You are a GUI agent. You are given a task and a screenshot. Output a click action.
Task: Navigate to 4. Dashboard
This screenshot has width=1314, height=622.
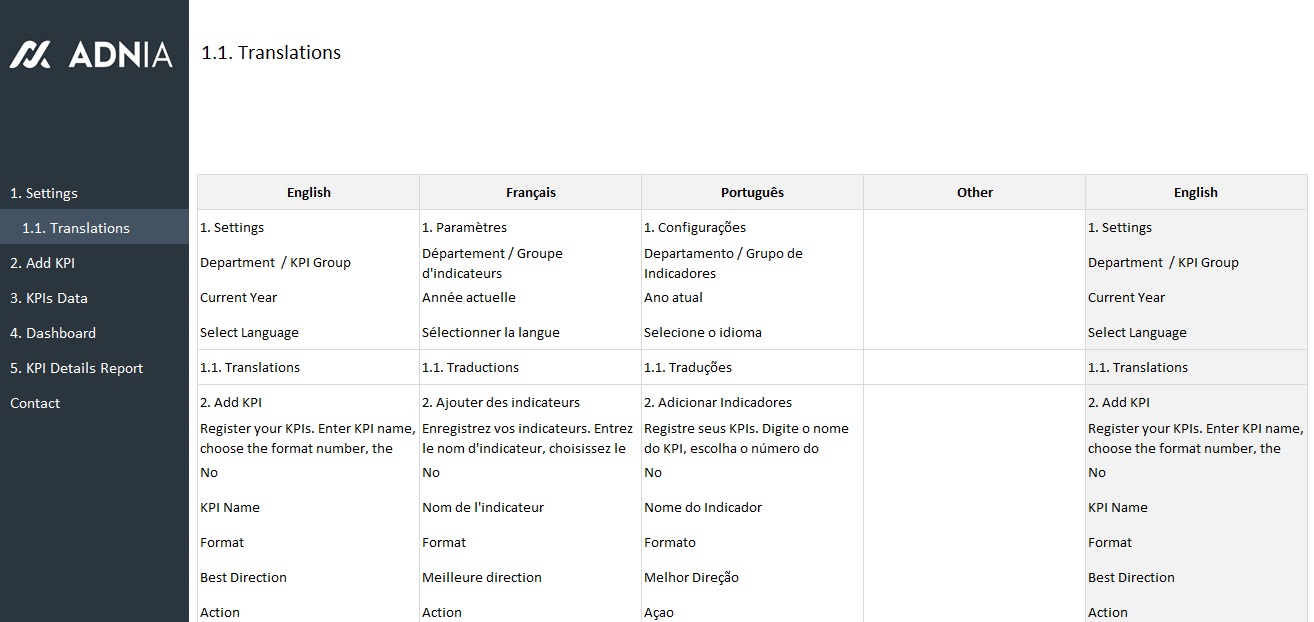53,333
